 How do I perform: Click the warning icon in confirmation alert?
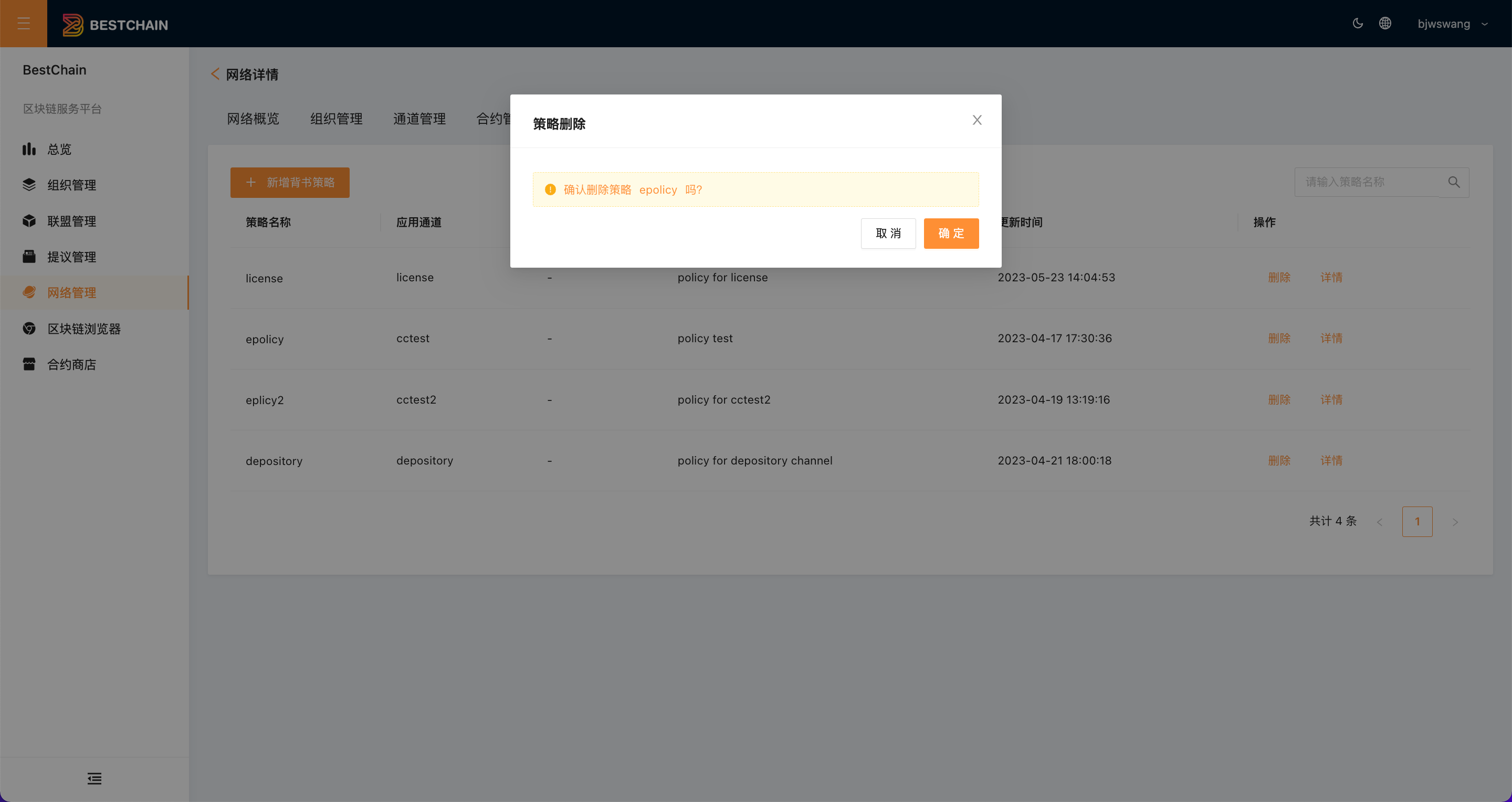click(550, 189)
